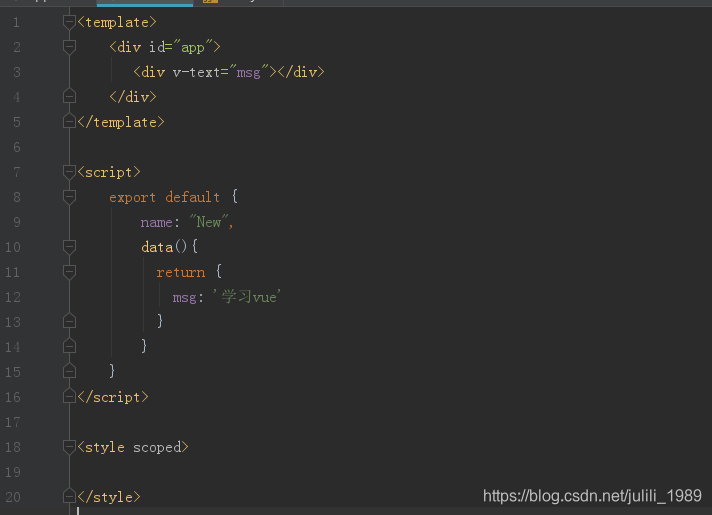Click the fold end marker on line 13
712x515 pixels.
point(69,321)
